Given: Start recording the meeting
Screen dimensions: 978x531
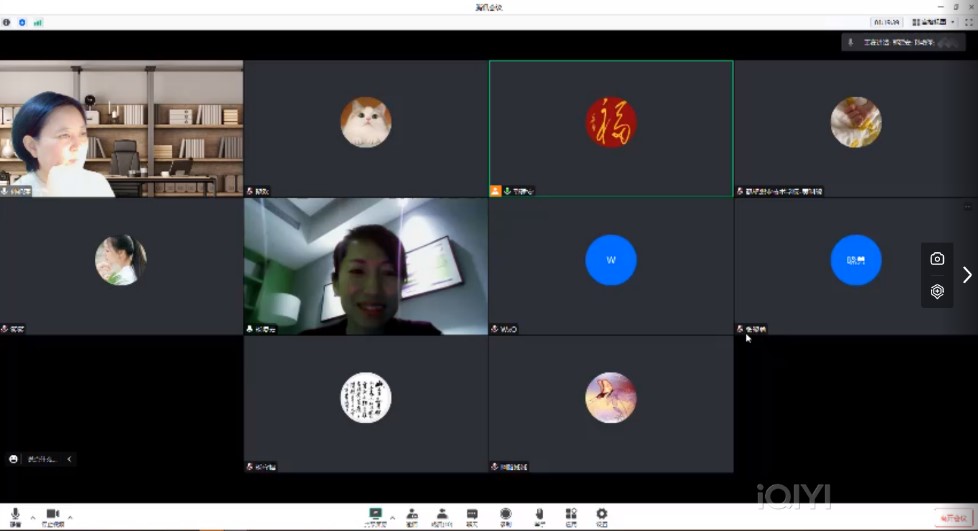Looking at the screenshot, I should [x=506, y=514].
